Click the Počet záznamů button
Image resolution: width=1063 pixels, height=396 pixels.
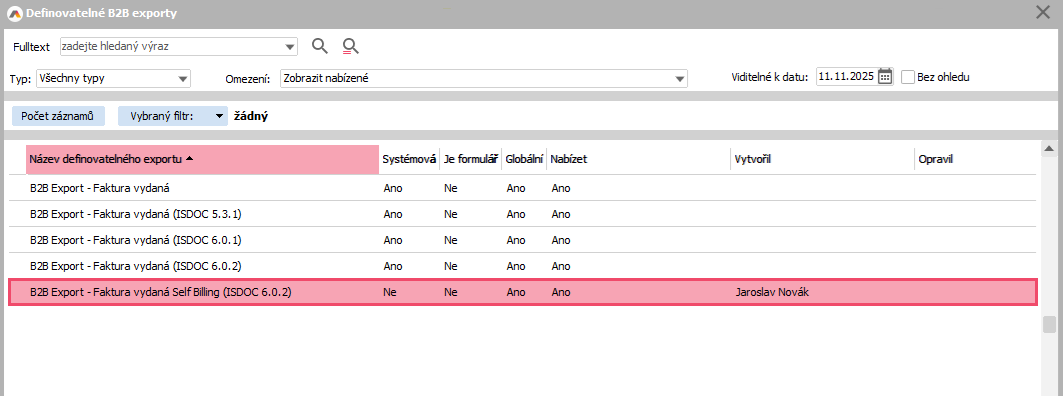(x=57, y=116)
